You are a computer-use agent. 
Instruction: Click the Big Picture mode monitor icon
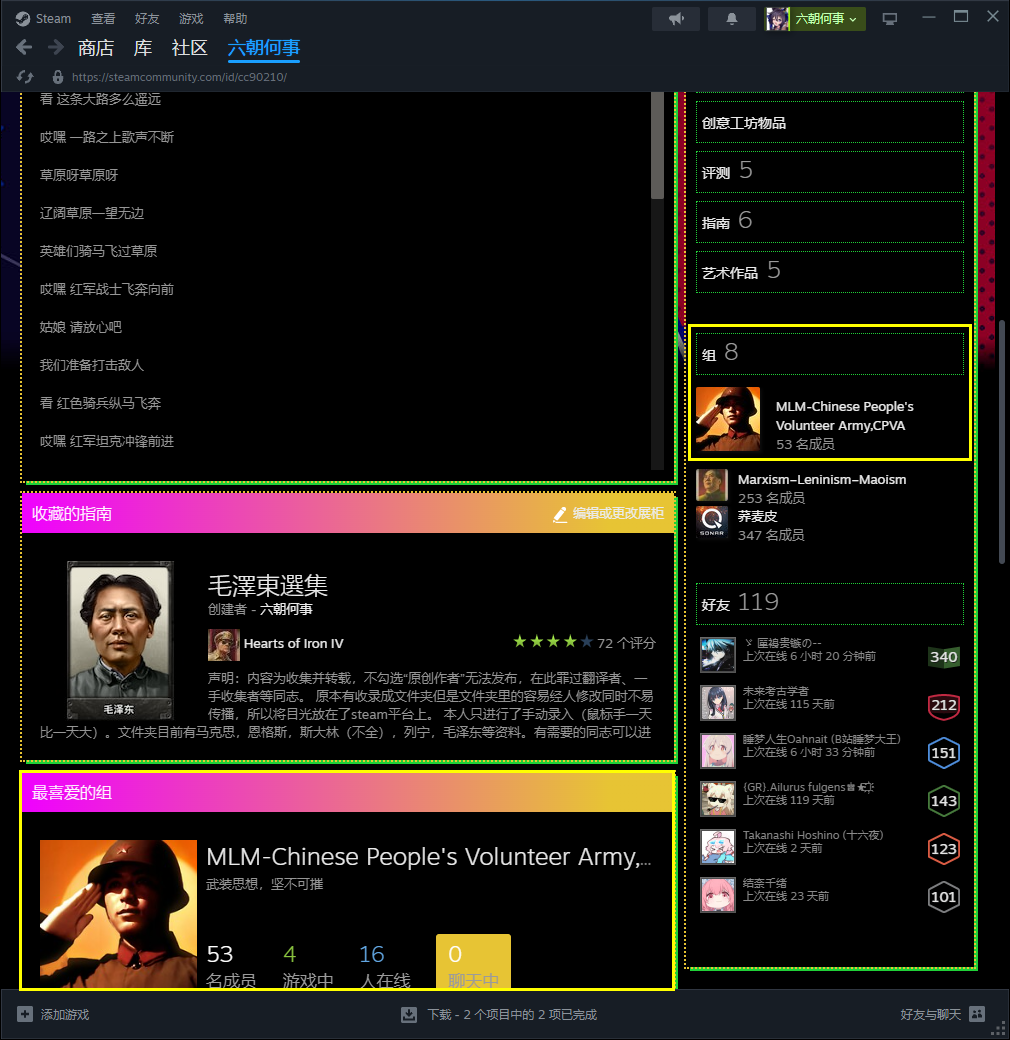pyautogui.click(x=889, y=19)
